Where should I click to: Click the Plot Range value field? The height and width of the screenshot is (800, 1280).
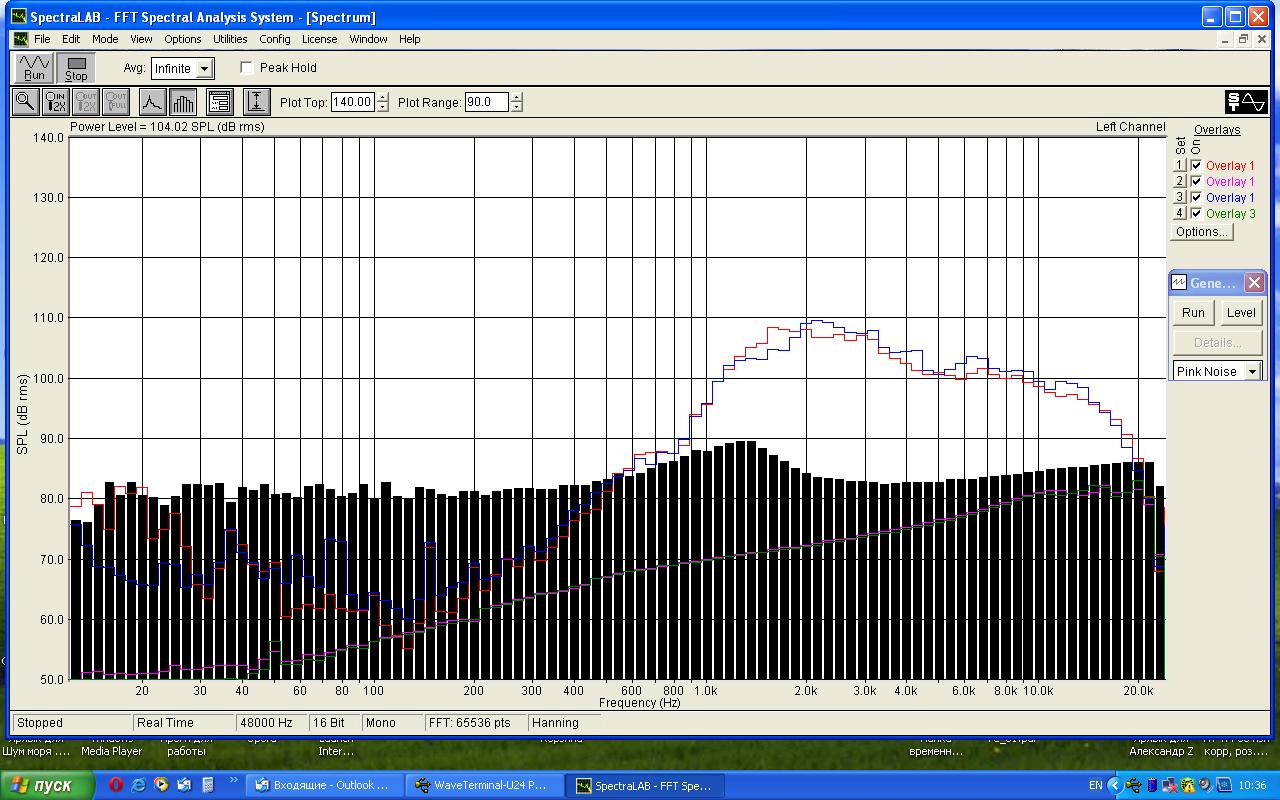487,102
